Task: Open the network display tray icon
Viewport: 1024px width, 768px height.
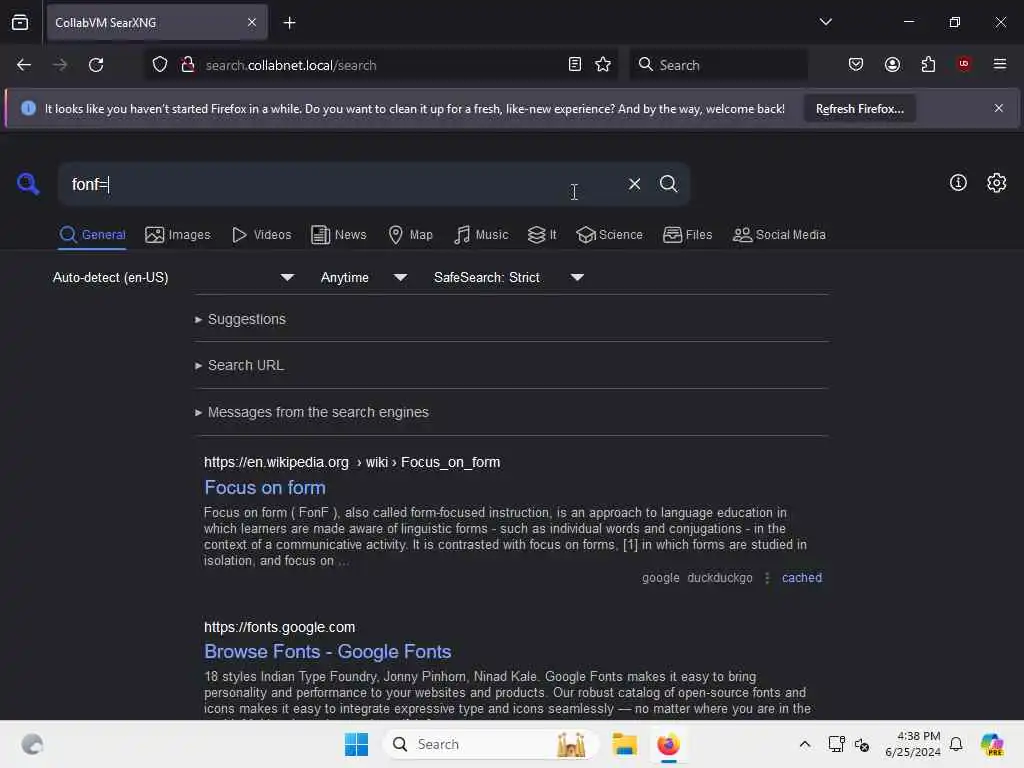Action: point(836,744)
